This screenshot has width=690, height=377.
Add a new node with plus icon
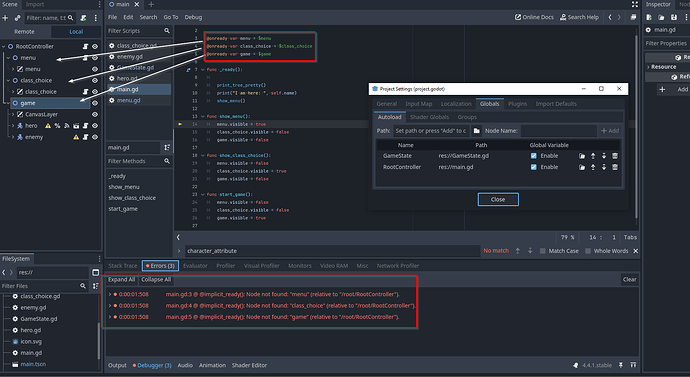[x=5, y=18]
